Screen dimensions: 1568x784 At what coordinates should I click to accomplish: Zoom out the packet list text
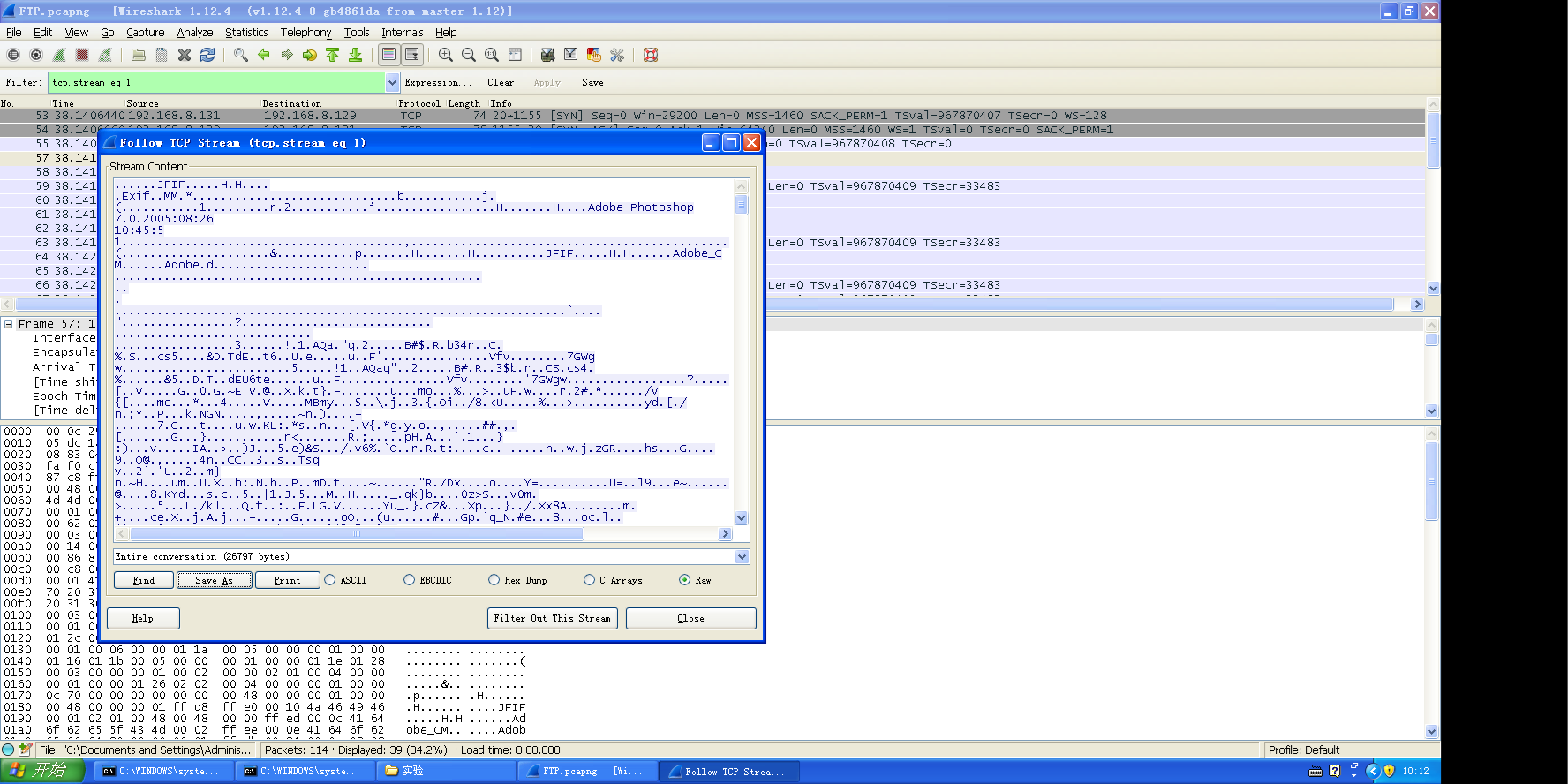pyautogui.click(x=469, y=55)
